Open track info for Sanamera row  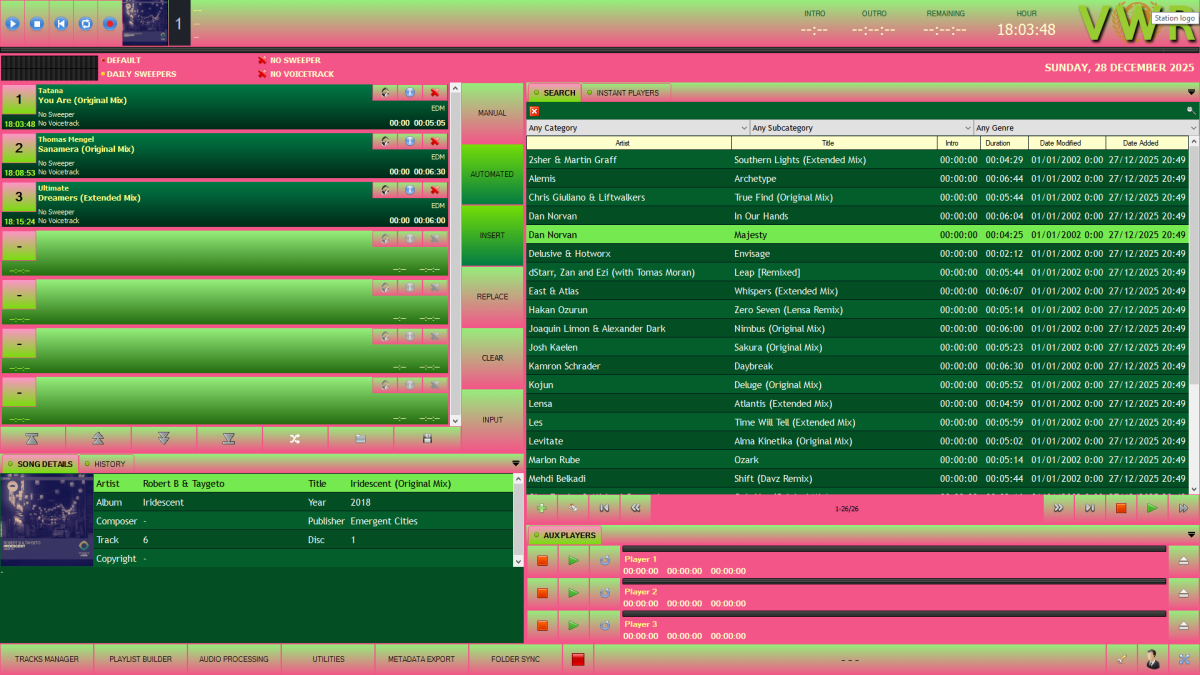(x=409, y=140)
